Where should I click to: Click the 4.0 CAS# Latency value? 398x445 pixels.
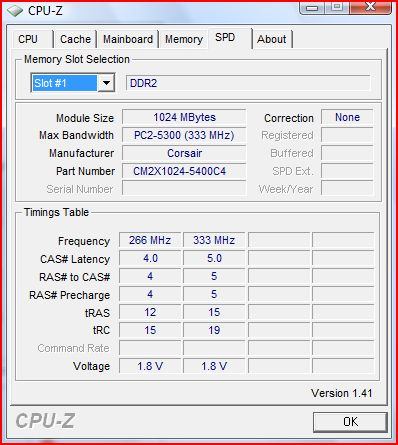tap(150, 258)
